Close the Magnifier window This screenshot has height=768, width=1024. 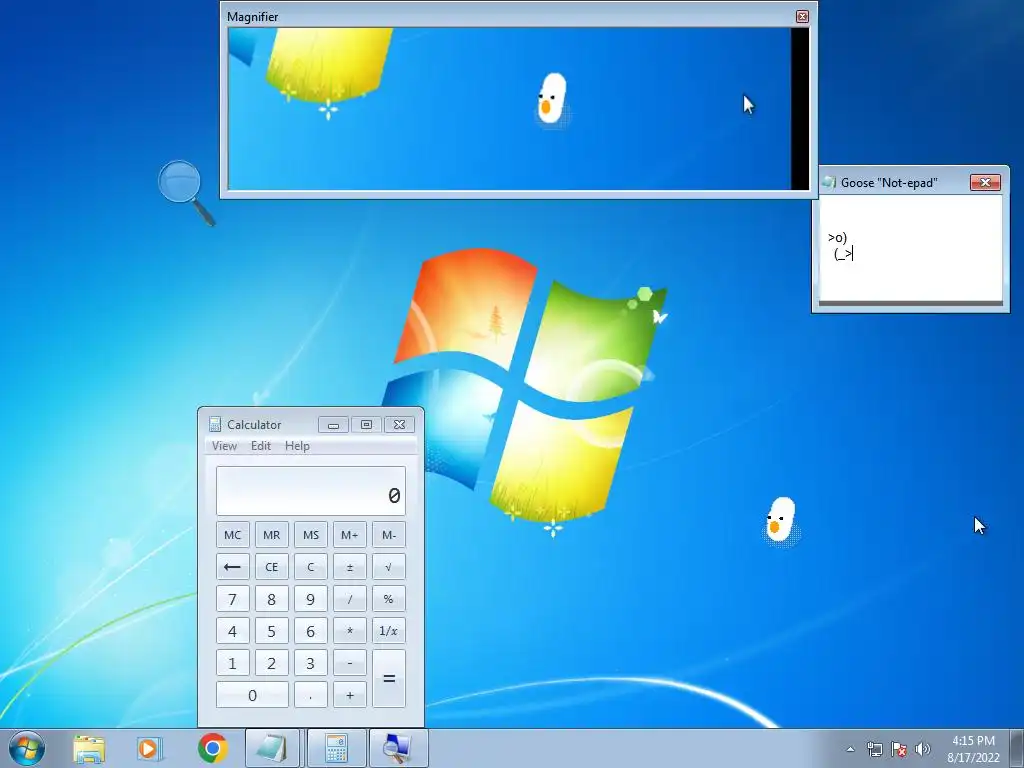[x=803, y=16]
